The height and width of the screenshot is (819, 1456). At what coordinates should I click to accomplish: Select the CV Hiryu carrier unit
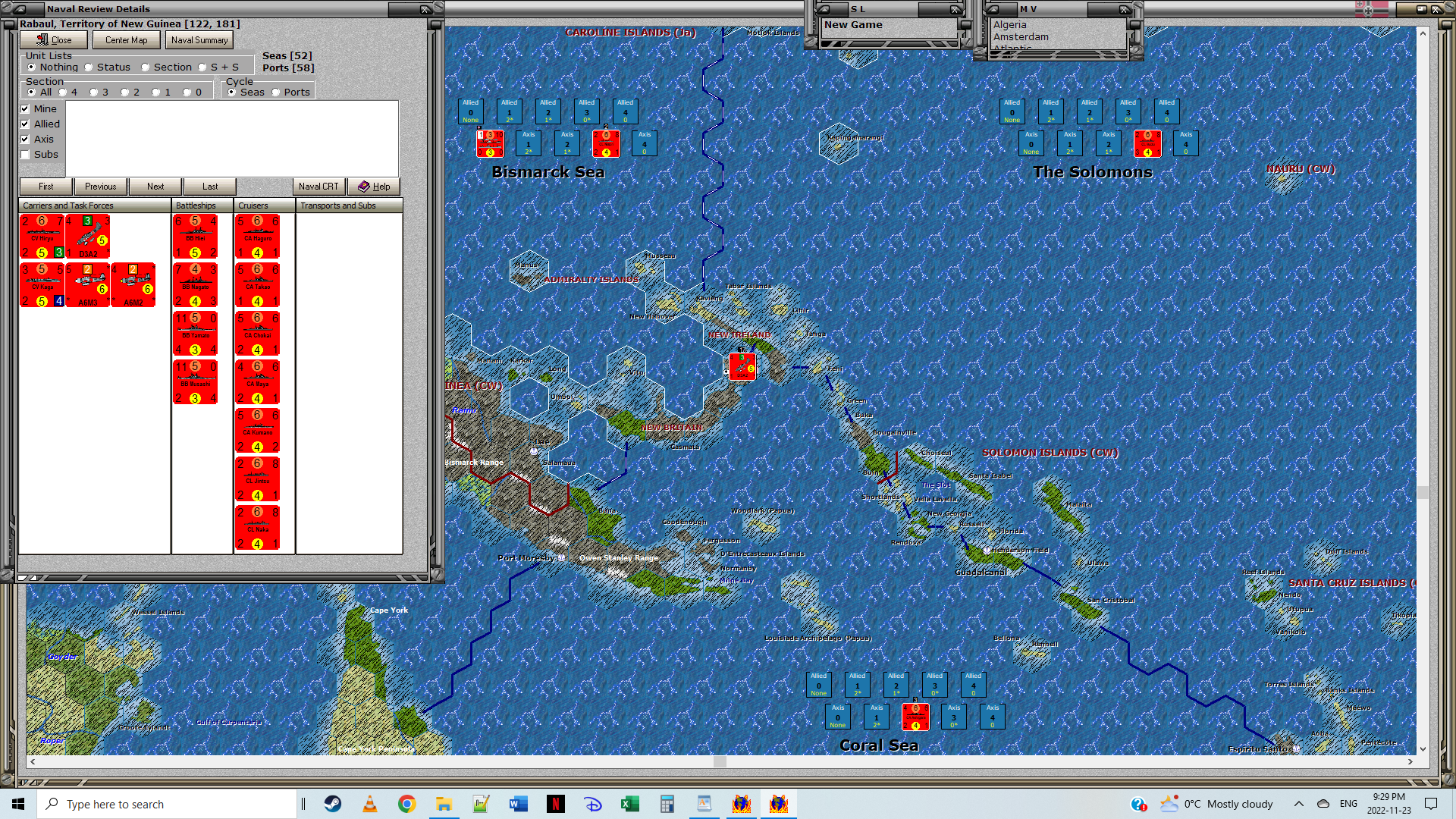42,237
